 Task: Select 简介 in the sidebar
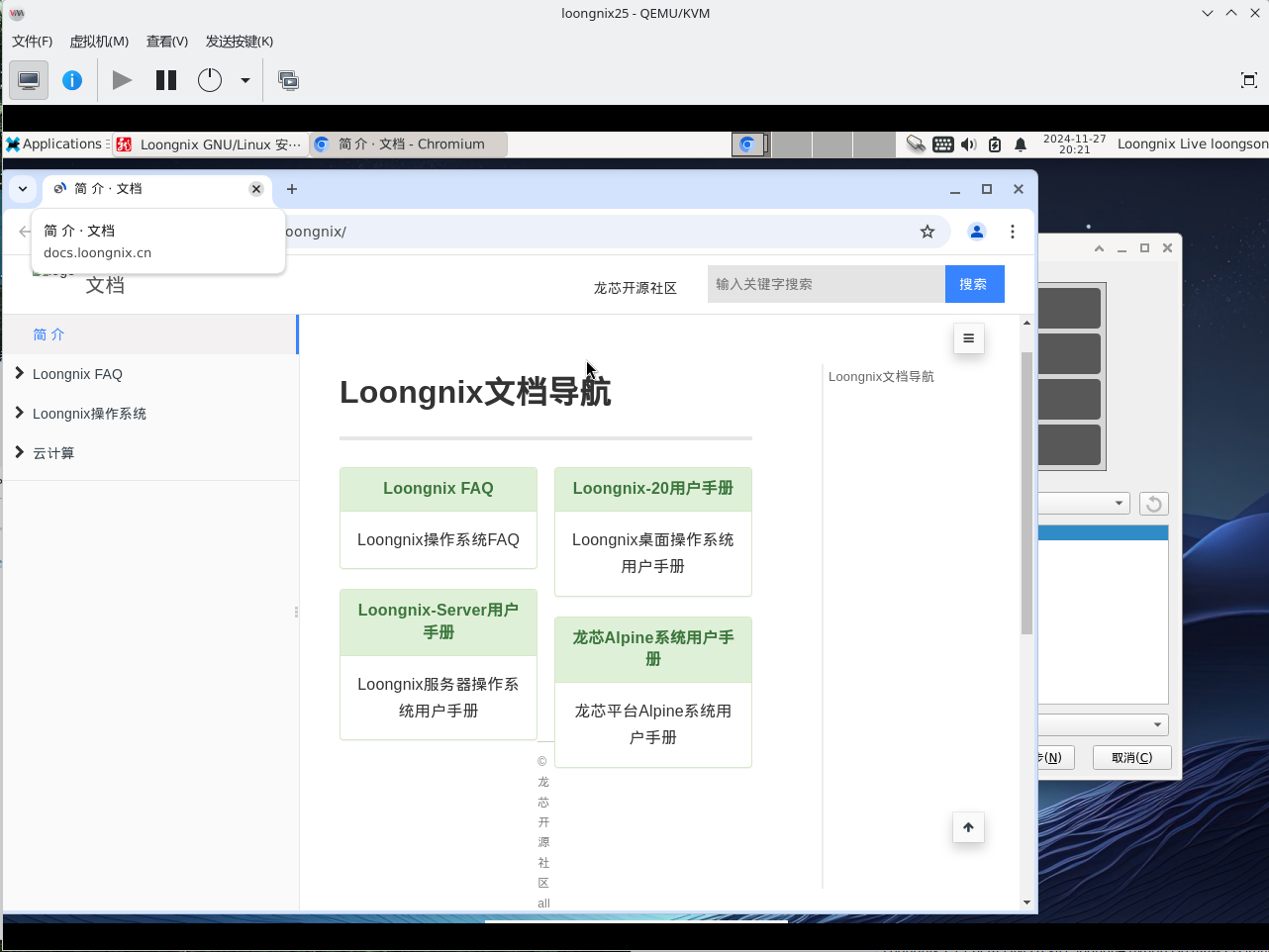tap(149, 334)
